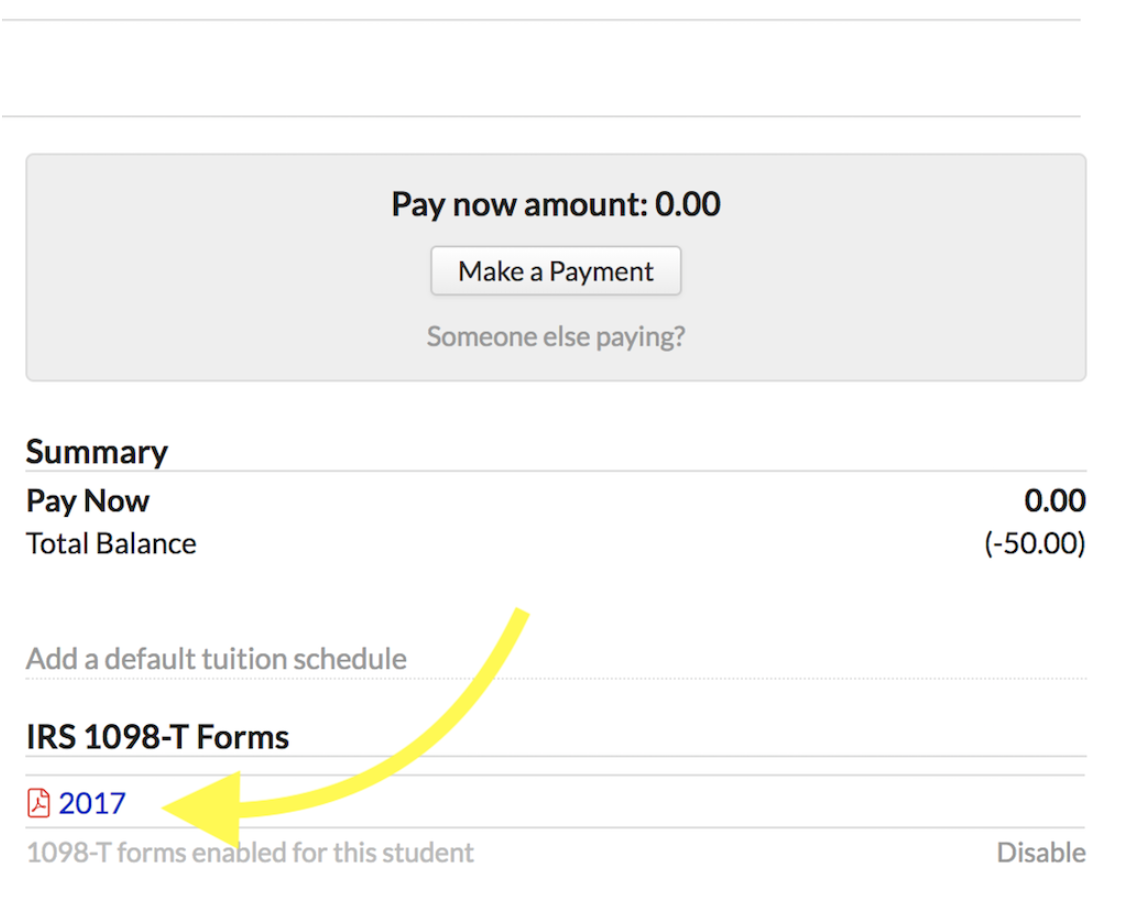Click the dotted line under the tuition schedule link
The image size is (1130, 898).
700,679
